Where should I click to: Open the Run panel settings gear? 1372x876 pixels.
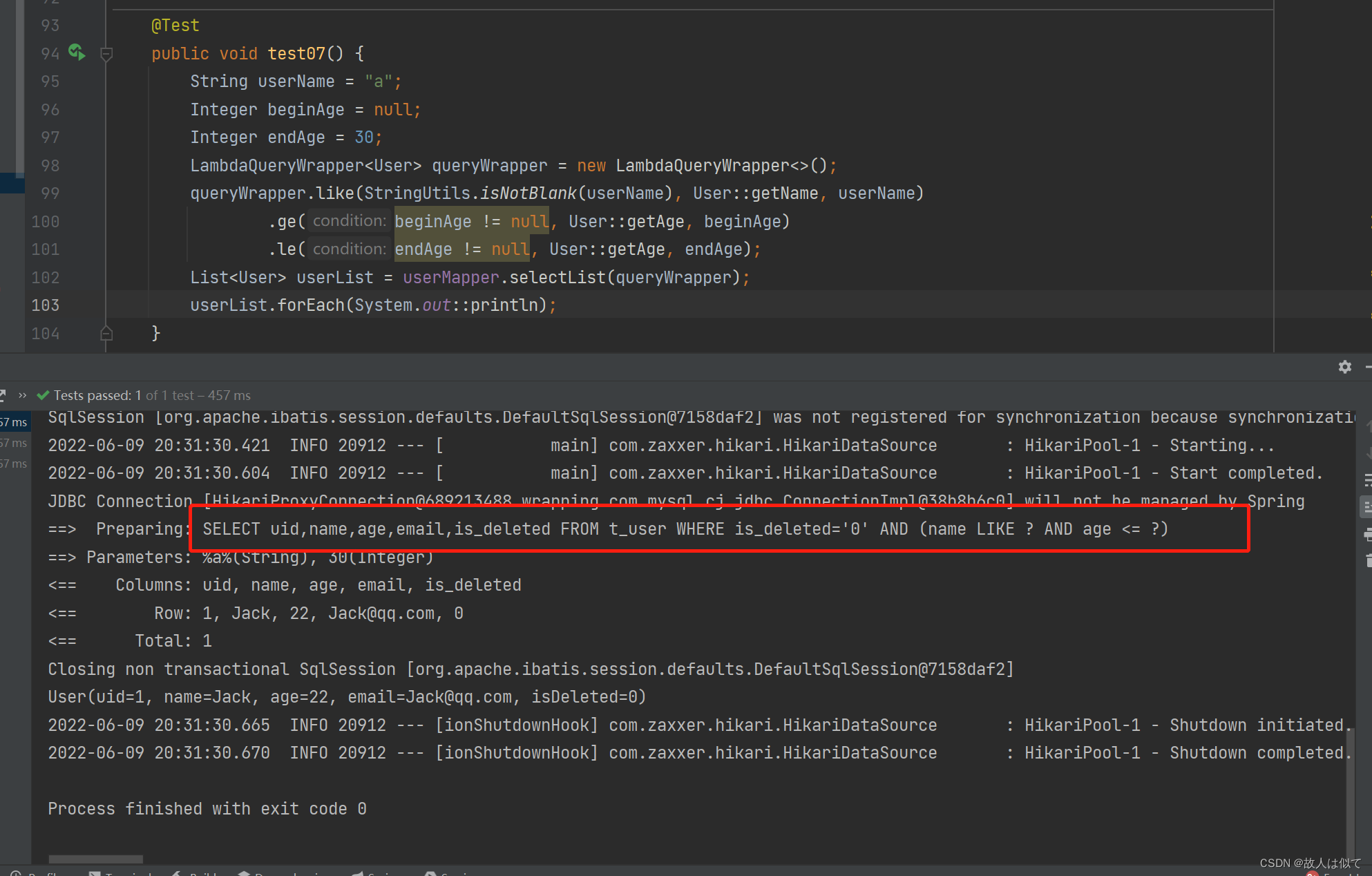[1344, 367]
